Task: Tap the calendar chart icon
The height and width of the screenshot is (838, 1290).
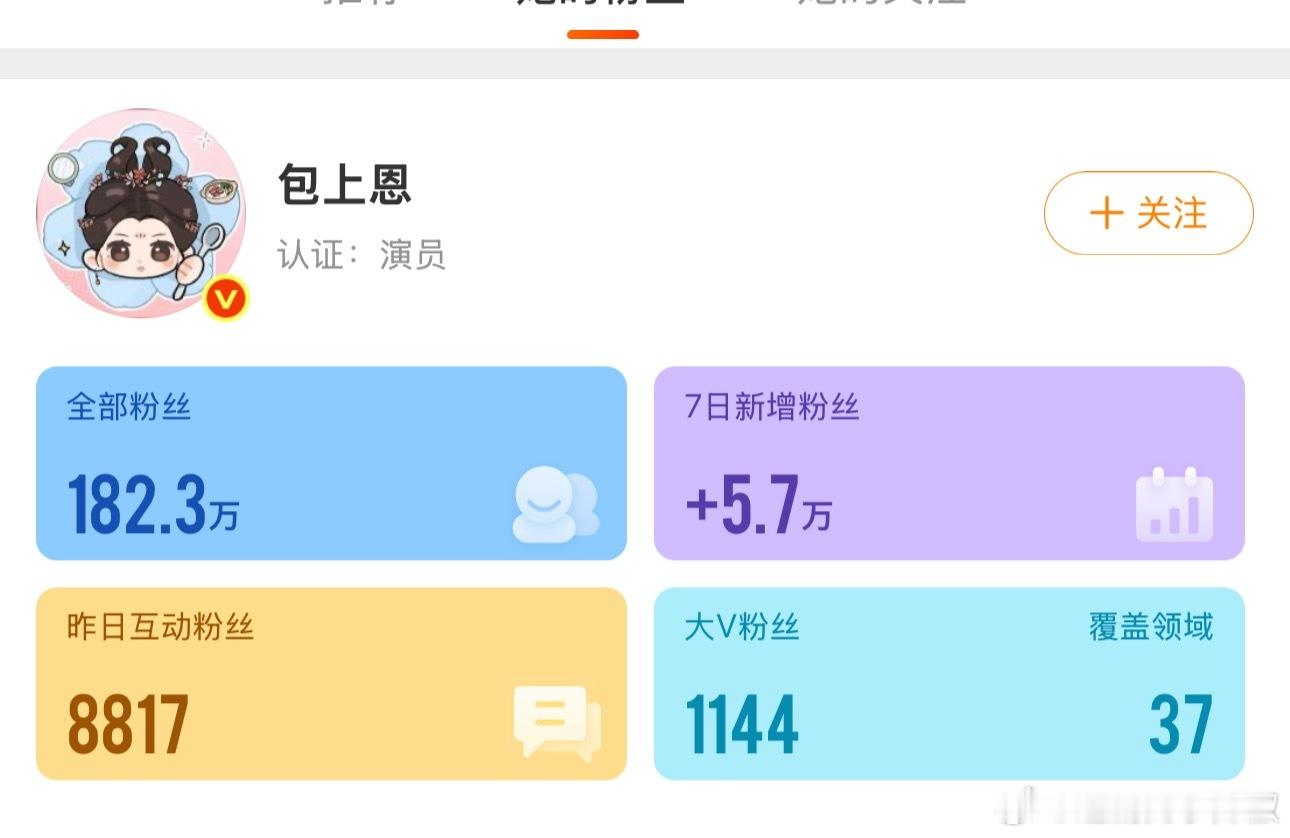Action: click(x=1174, y=504)
